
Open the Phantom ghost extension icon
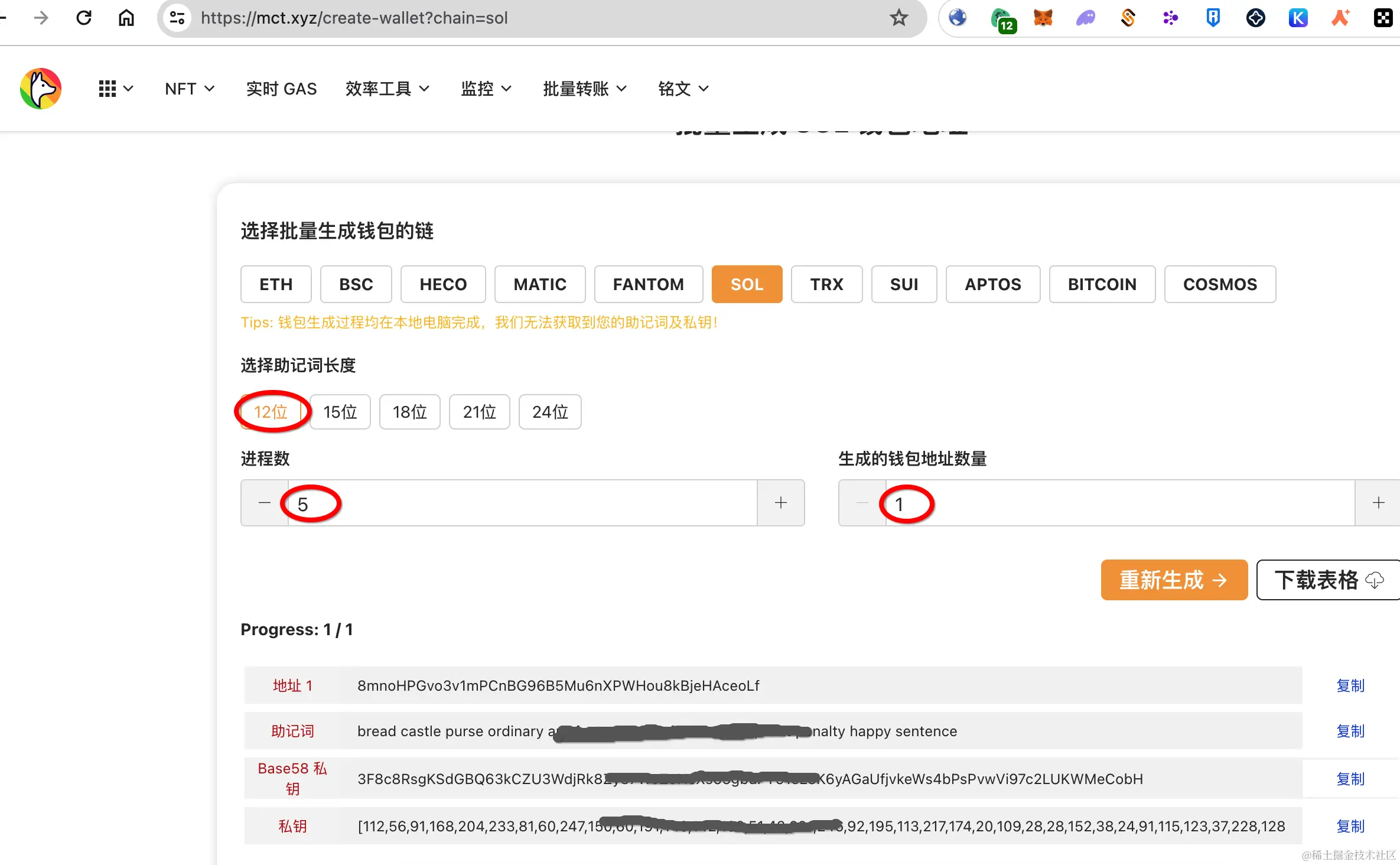pos(1085,18)
